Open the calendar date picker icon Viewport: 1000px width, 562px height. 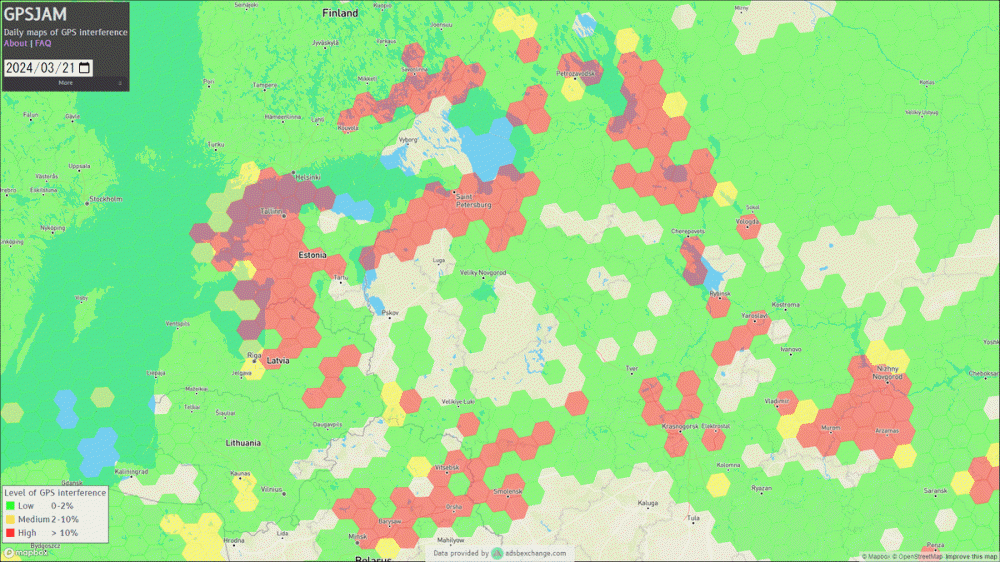85,68
